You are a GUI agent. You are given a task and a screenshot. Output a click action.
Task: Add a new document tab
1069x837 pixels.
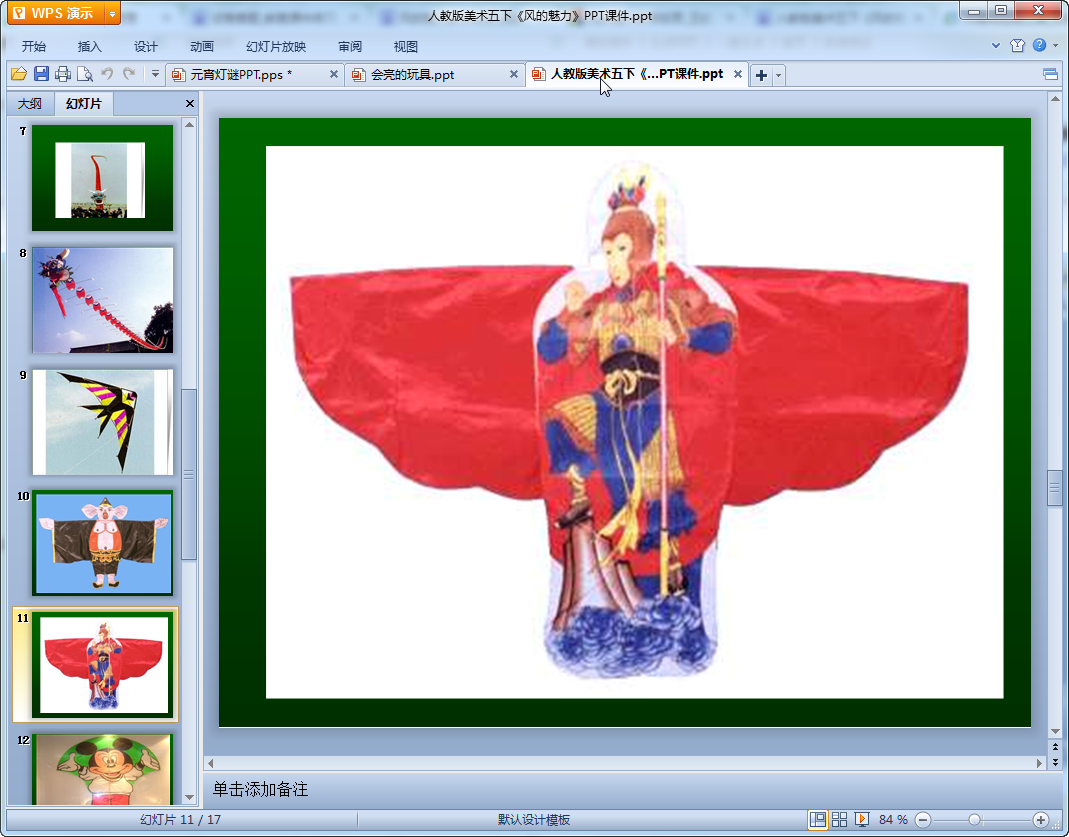pyautogui.click(x=761, y=75)
